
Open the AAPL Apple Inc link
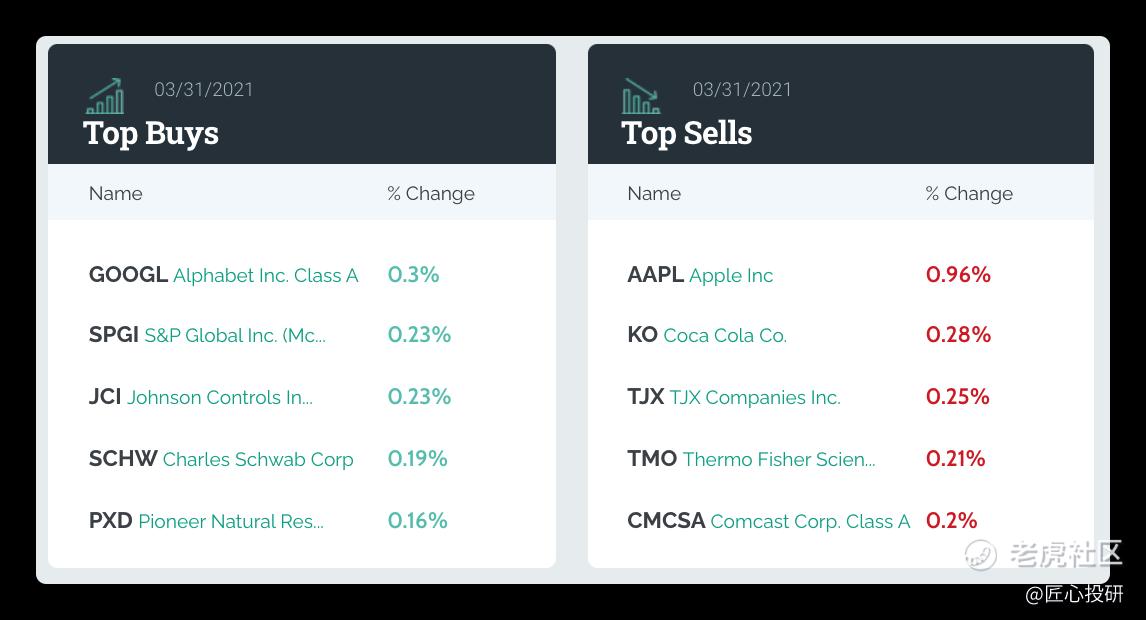coord(700,275)
